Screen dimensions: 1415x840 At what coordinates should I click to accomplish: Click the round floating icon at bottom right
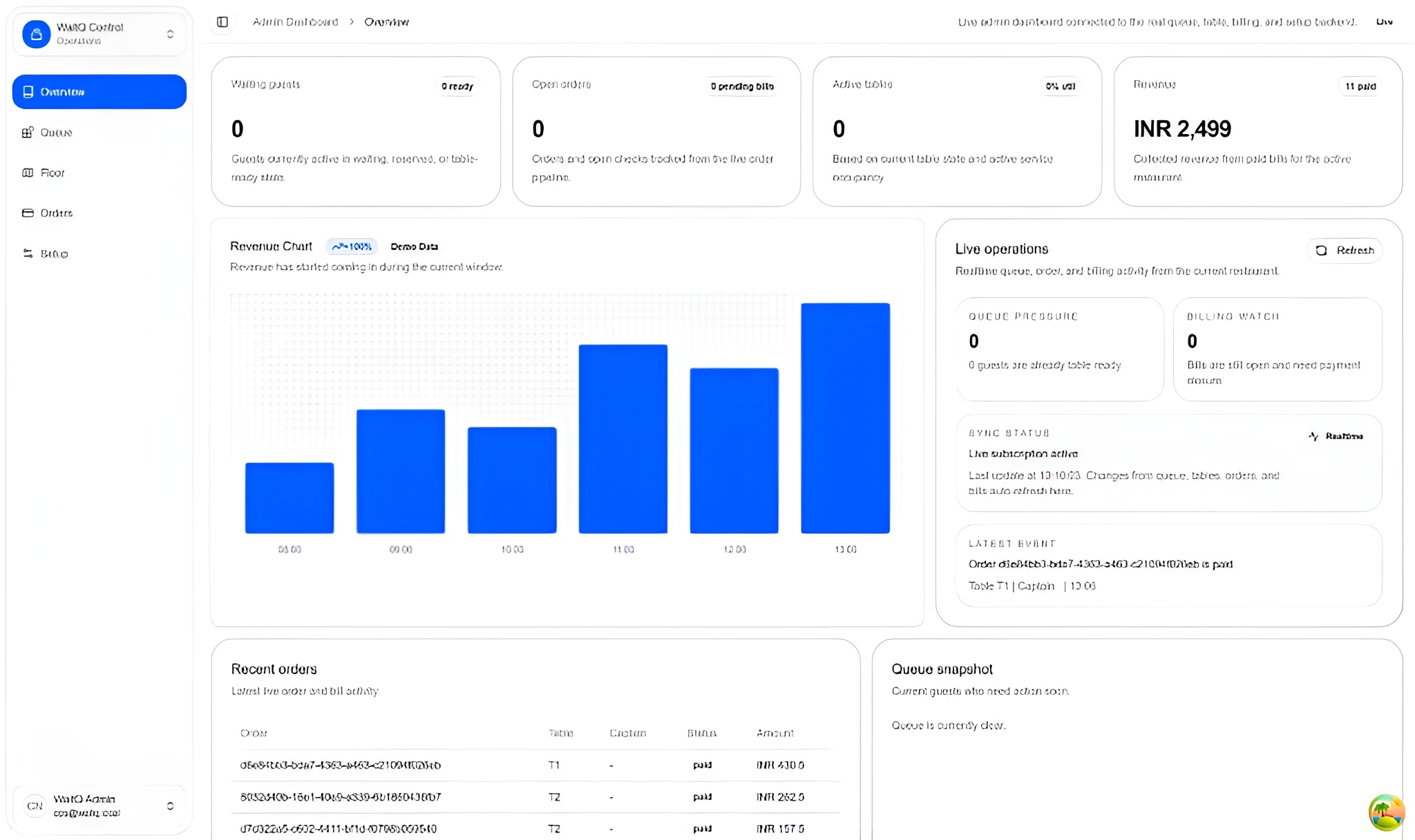tap(1387, 813)
